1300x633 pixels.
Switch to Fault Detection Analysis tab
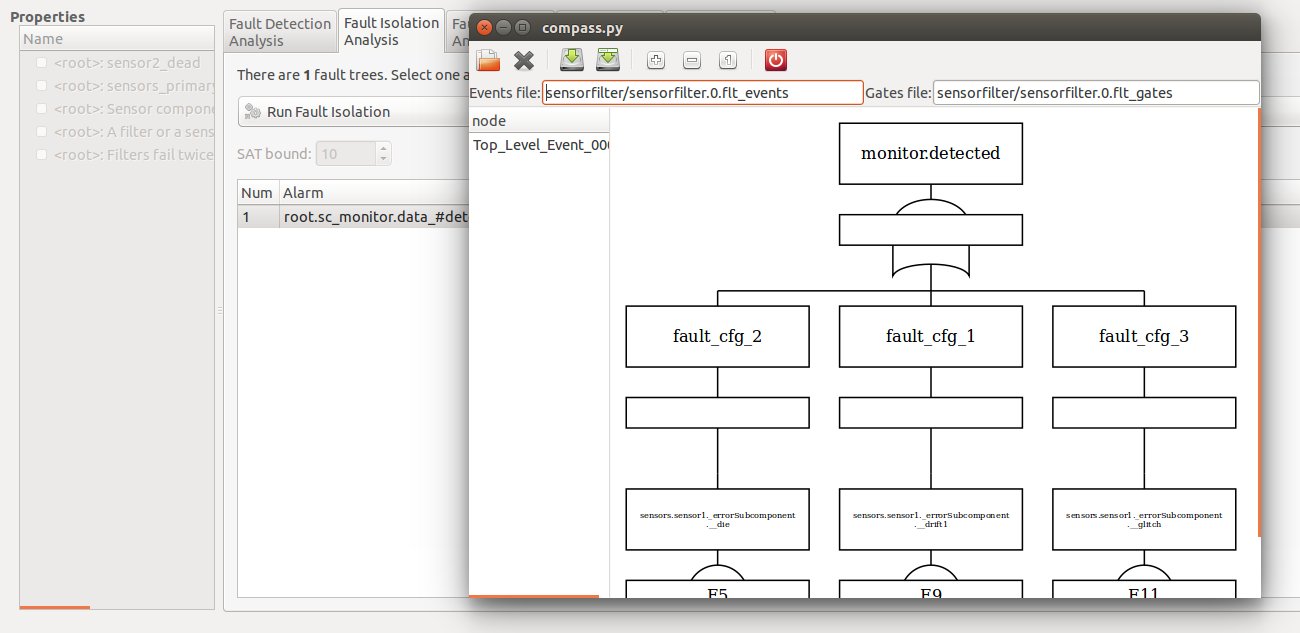click(280, 32)
